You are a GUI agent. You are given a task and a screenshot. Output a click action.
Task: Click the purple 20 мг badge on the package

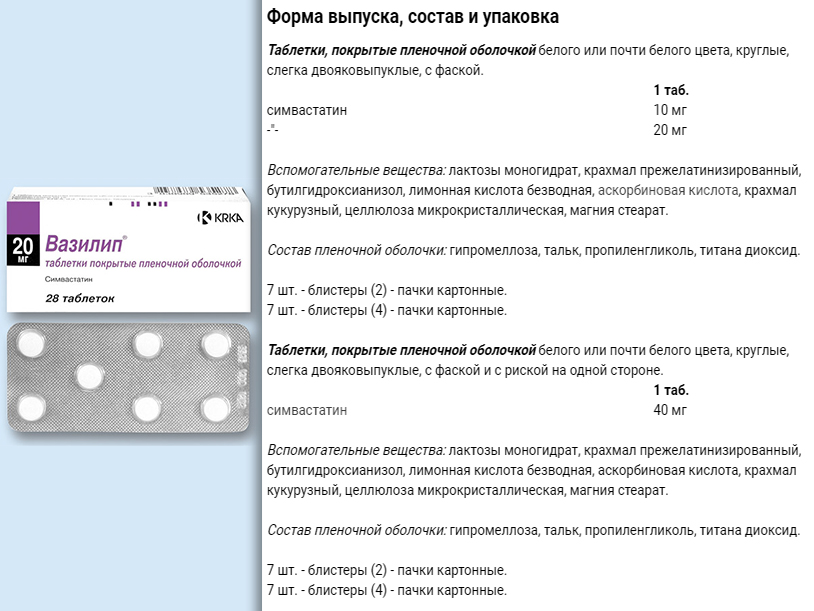click(24, 246)
